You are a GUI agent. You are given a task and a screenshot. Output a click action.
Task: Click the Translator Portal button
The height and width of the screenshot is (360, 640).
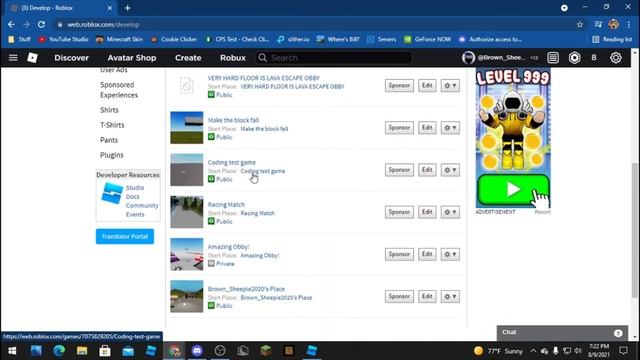[125, 236]
